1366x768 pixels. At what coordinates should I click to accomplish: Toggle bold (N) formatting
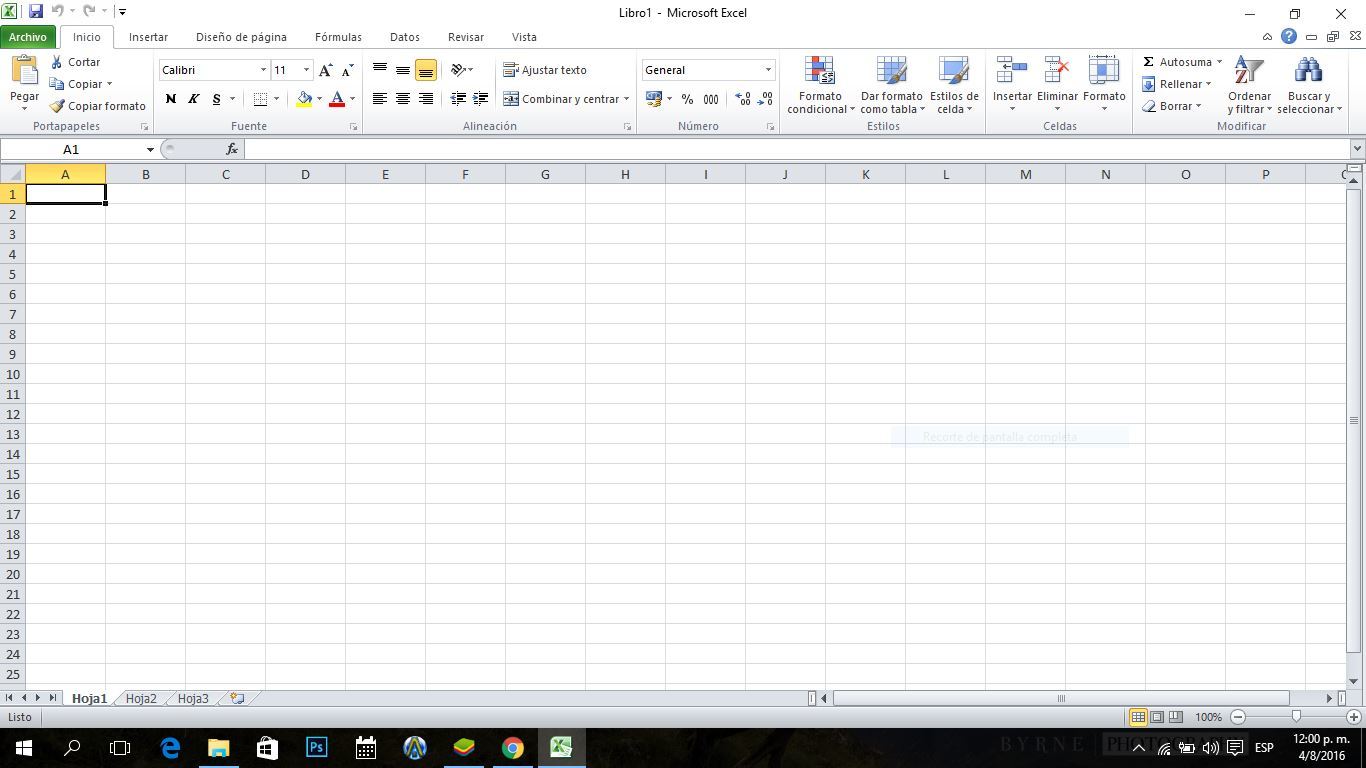pyautogui.click(x=171, y=99)
